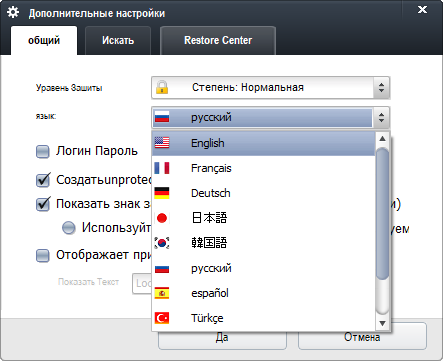Image resolution: width=443 pixels, height=361 pixels.
Task: Choose Deutsch in language list
Action: pyautogui.click(x=264, y=193)
